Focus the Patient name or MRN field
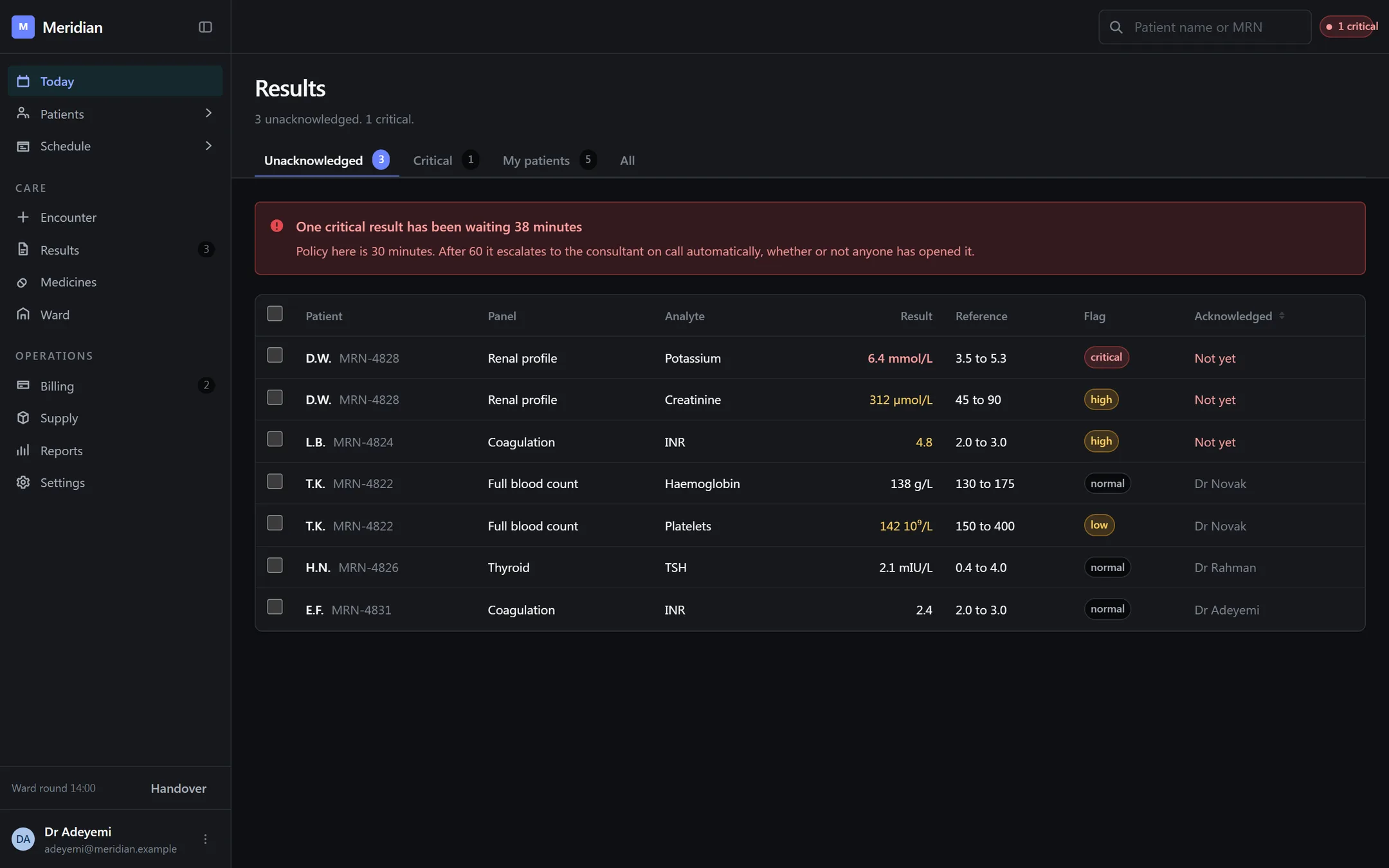 (1204, 27)
